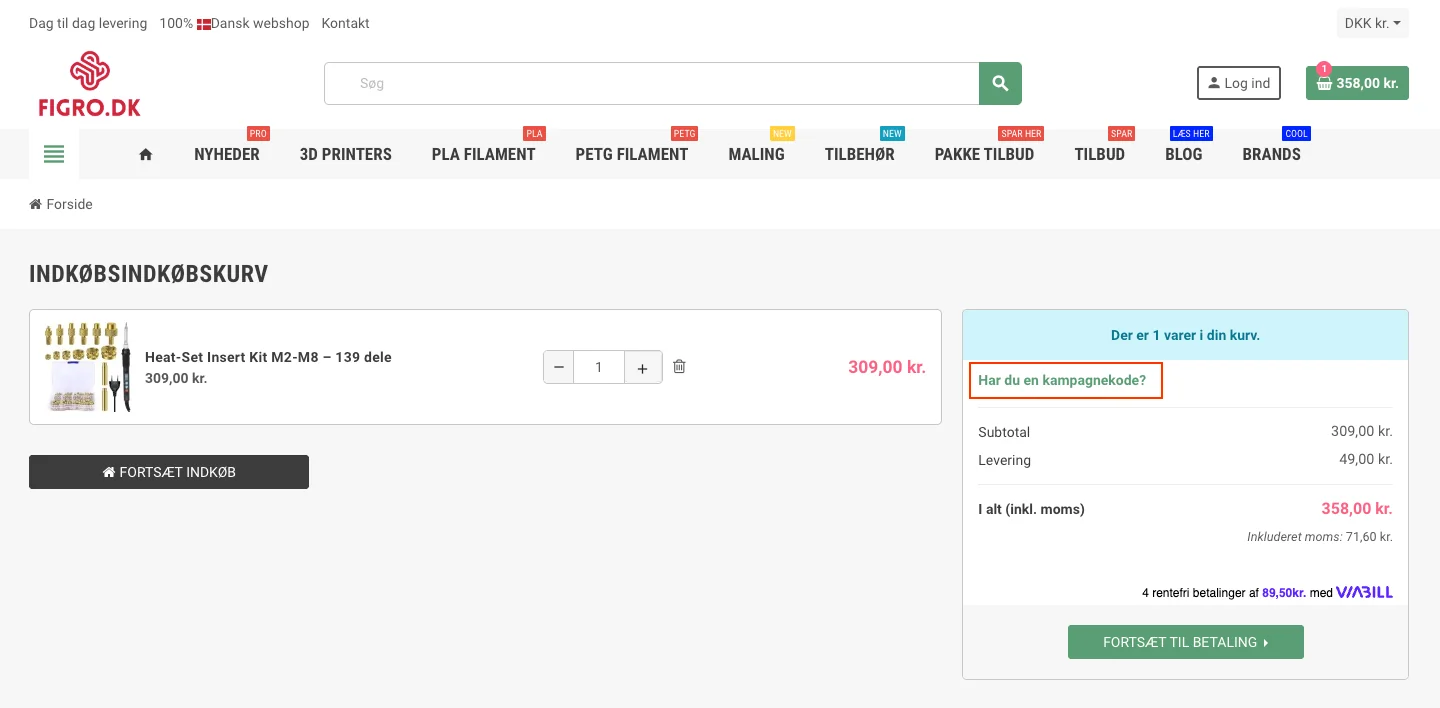Increase quantity with the plus button

coord(643,367)
